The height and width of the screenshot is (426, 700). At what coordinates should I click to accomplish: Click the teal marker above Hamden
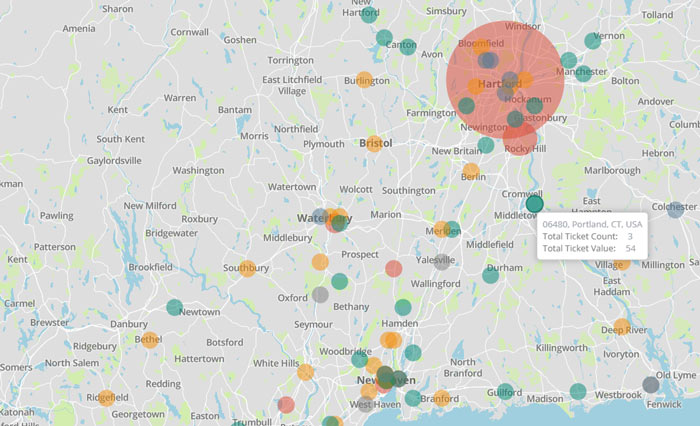pos(403,307)
